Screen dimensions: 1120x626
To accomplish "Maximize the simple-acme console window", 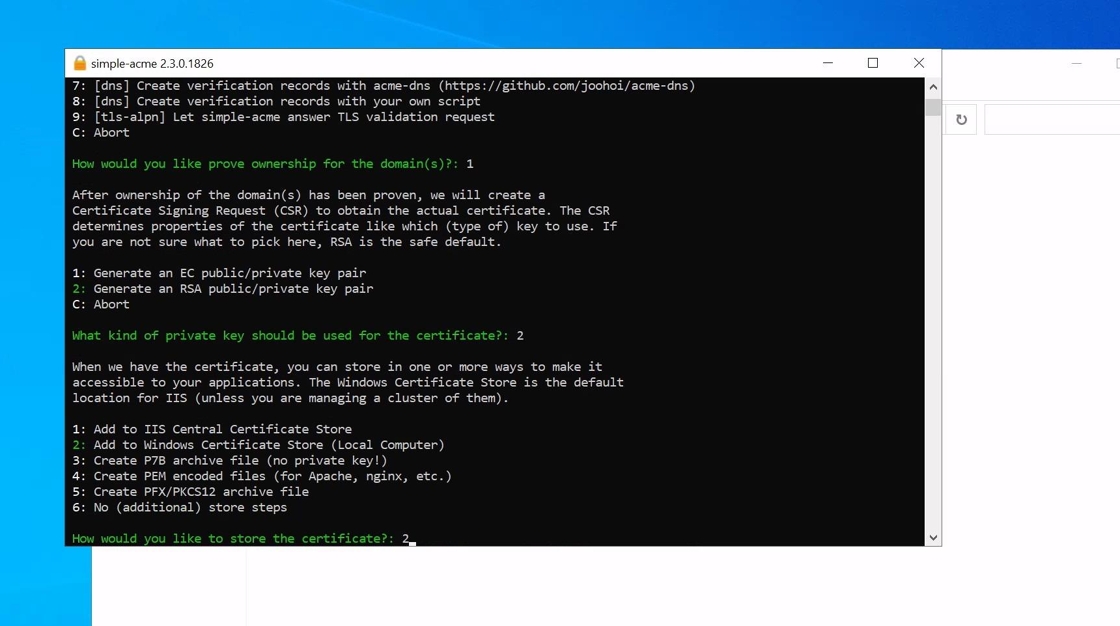I will pos(873,63).
